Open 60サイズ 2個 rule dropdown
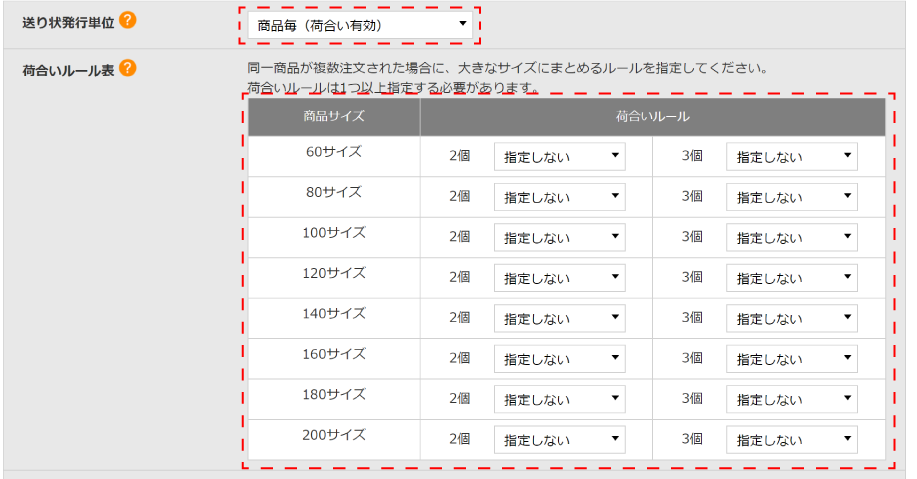The height and width of the screenshot is (479, 917). [x=560, y=157]
